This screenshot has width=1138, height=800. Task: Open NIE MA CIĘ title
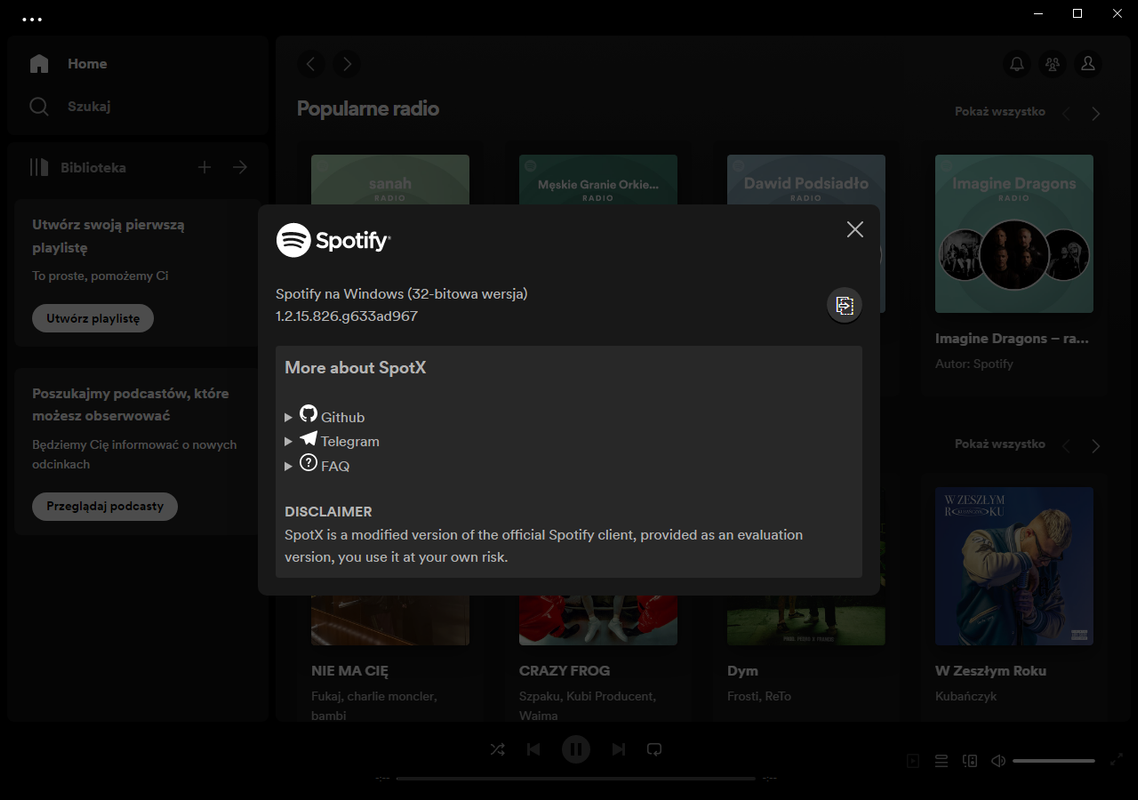click(x=350, y=672)
